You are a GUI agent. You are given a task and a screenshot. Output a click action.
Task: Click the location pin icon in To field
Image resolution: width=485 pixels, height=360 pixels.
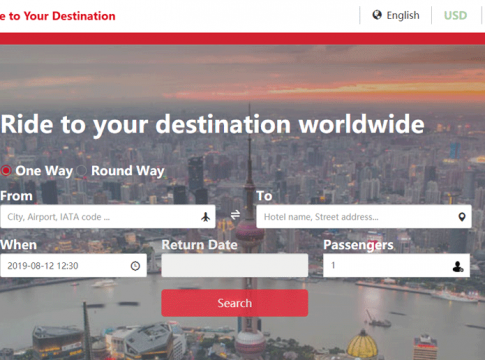tap(462, 217)
